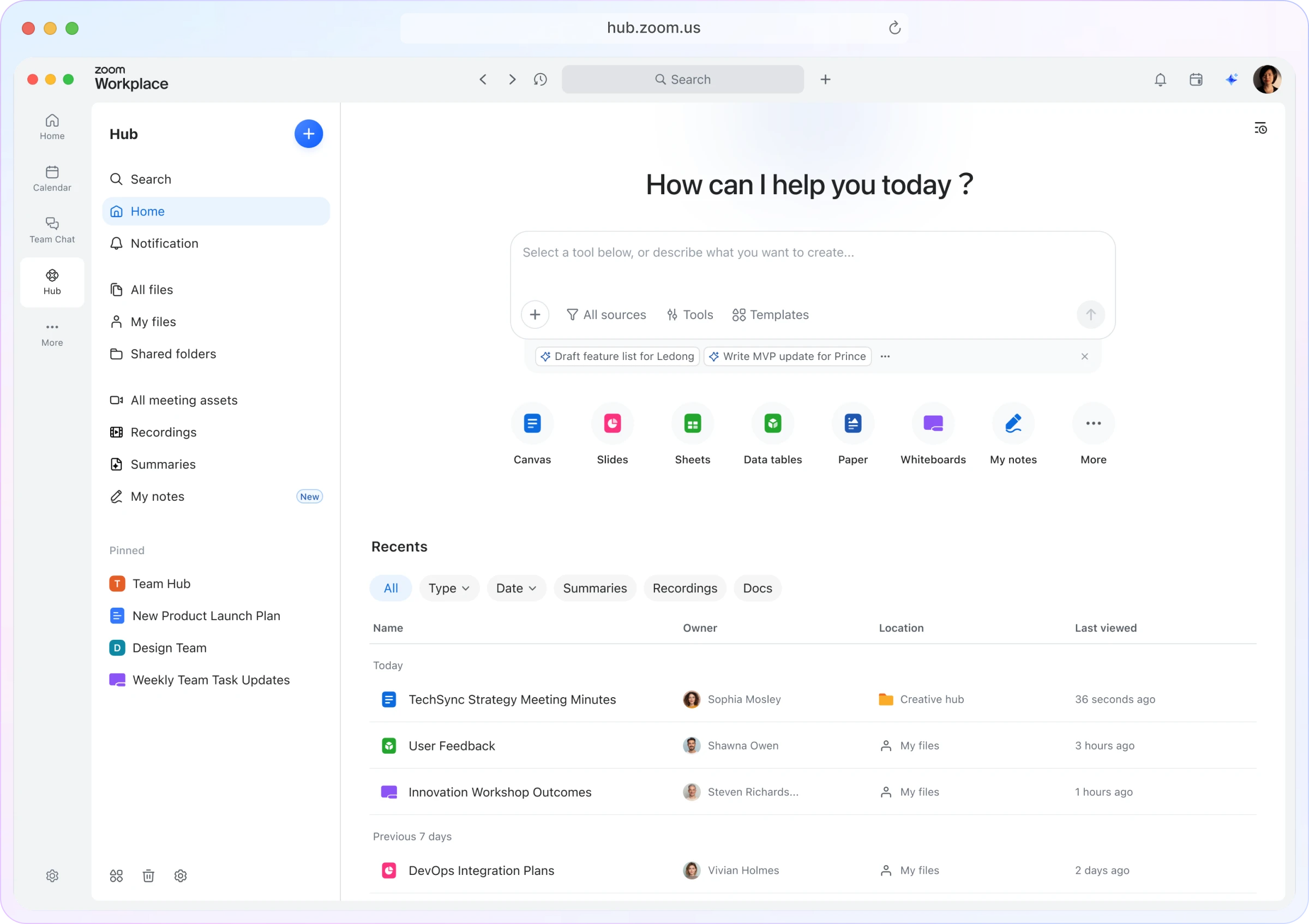Viewport: 1309px width, 924px height.
Task: Open the profile avatar menu
Action: tap(1267, 79)
